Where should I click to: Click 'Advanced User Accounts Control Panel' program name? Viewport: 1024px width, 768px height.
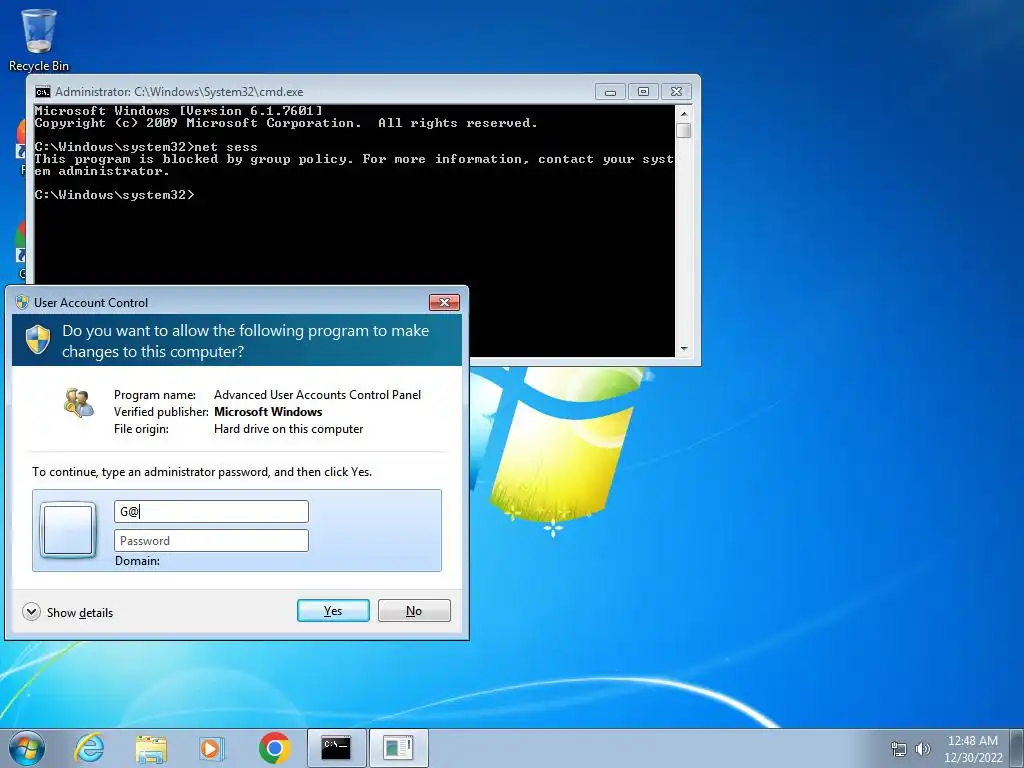317,395
